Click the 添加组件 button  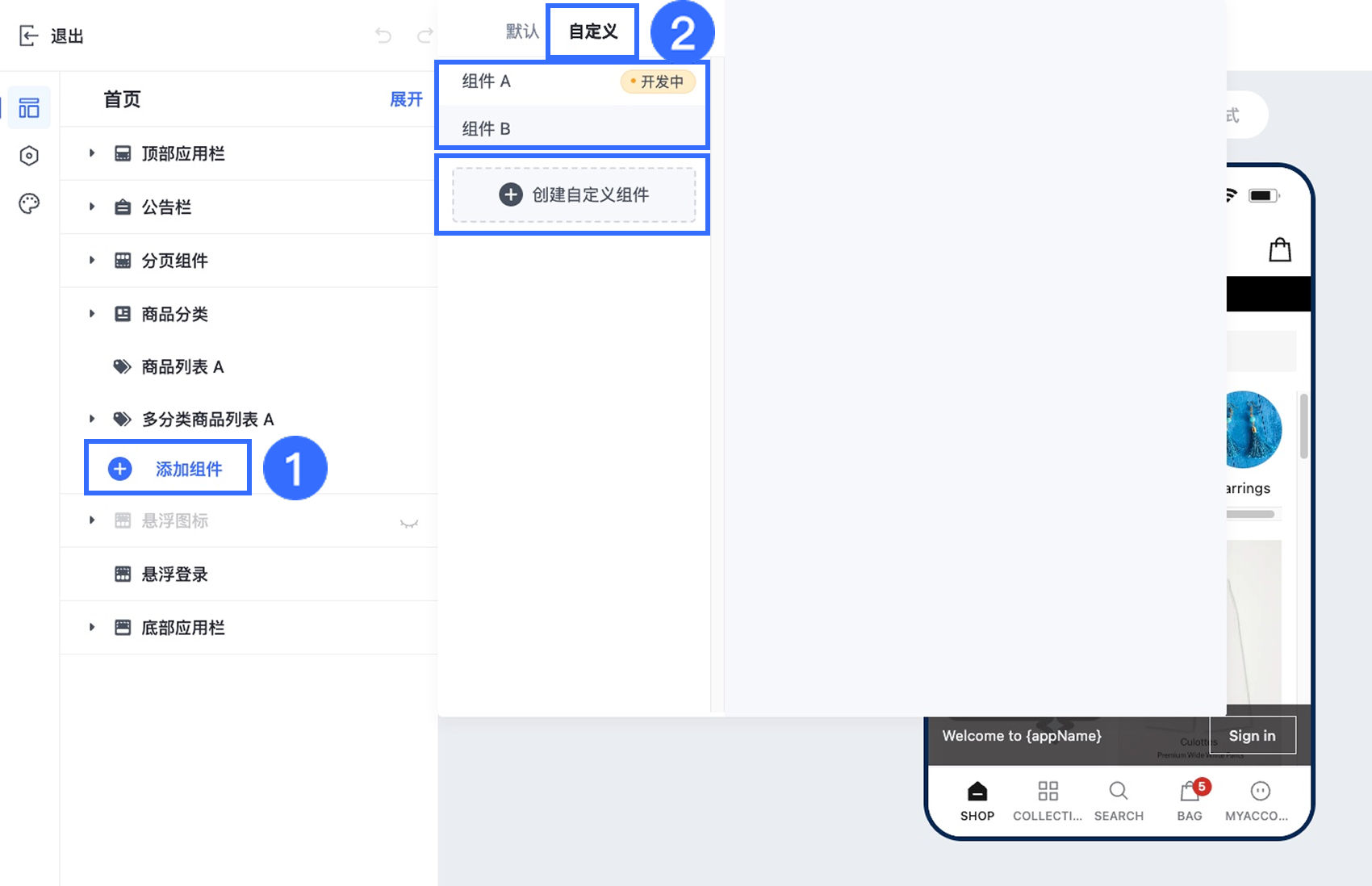(168, 469)
